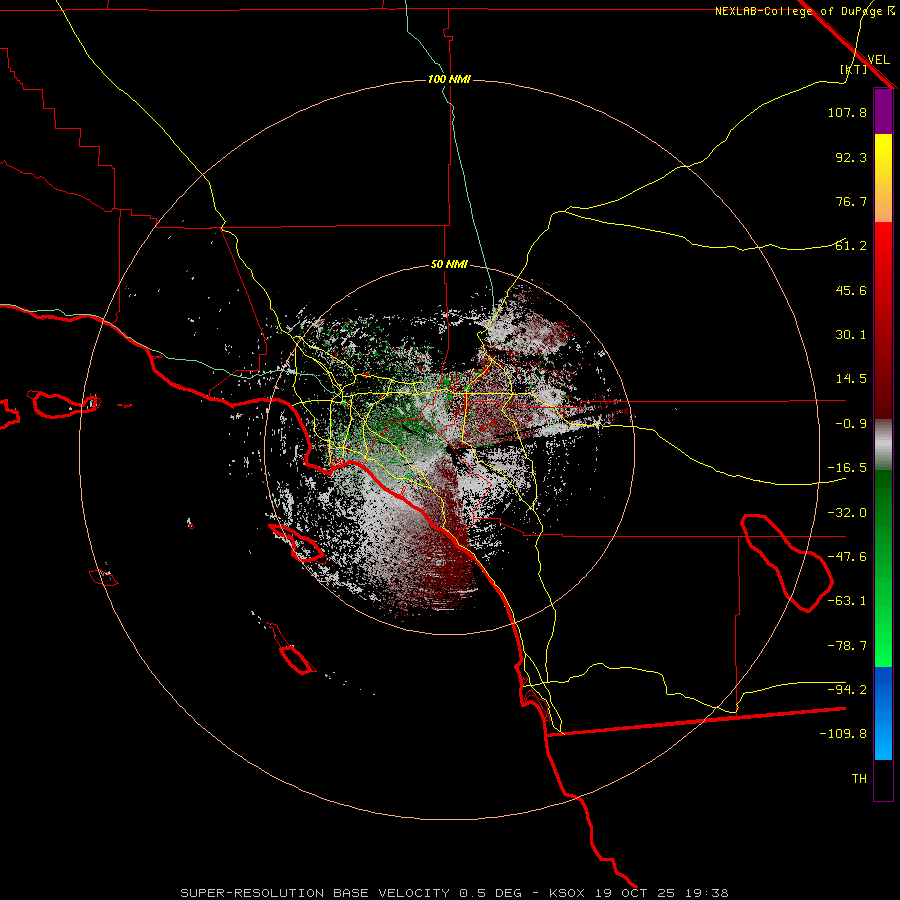Screen dimensions: 900x900
Task: Click the 100 NMI range ring label
Action: pyautogui.click(x=449, y=79)
